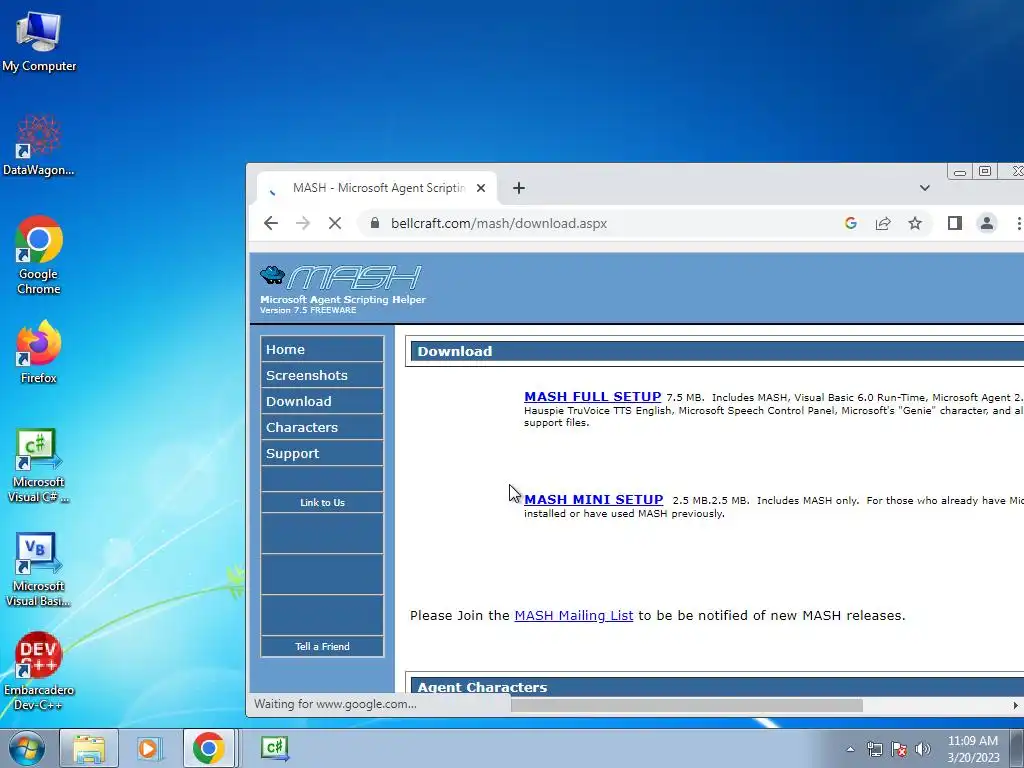Open the MASH Mailing List link

pyautogui.click(x=573, y=615)
